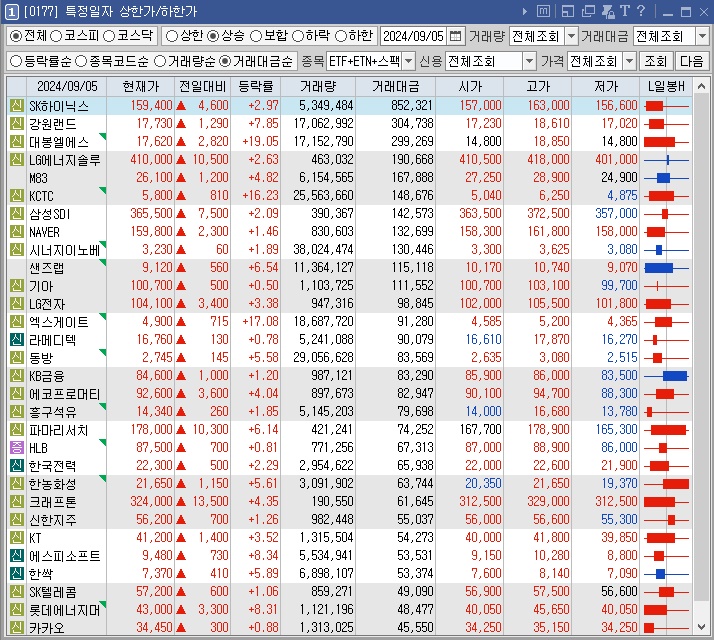Select the 에코프로머티 stock name
The width and height of the screenshot is (714, 640).
[65, 394]
